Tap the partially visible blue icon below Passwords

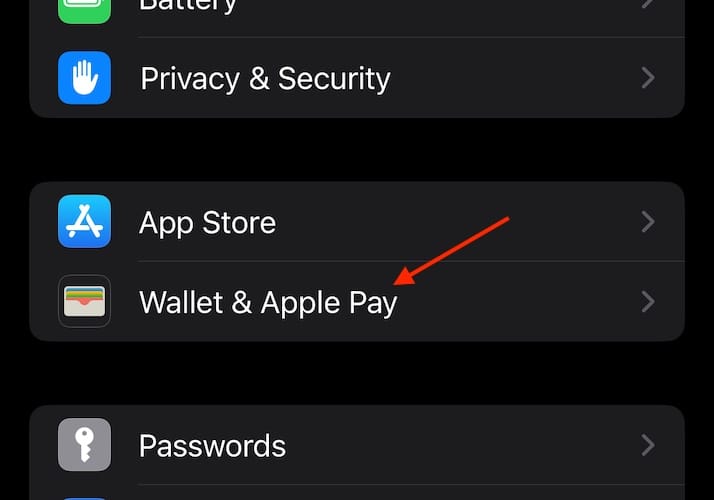tap(84, 499)
